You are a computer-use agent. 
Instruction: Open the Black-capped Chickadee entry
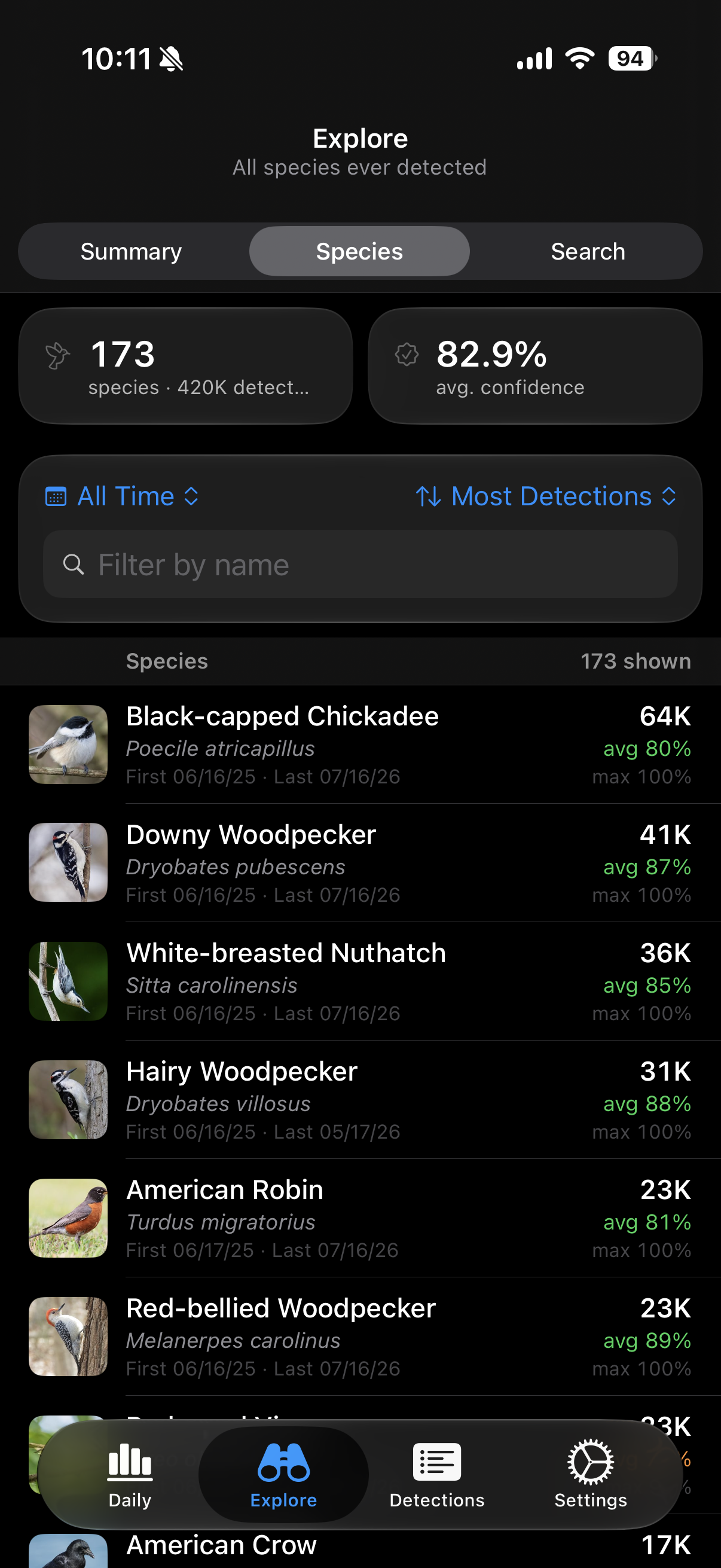(x=360, y=745)
